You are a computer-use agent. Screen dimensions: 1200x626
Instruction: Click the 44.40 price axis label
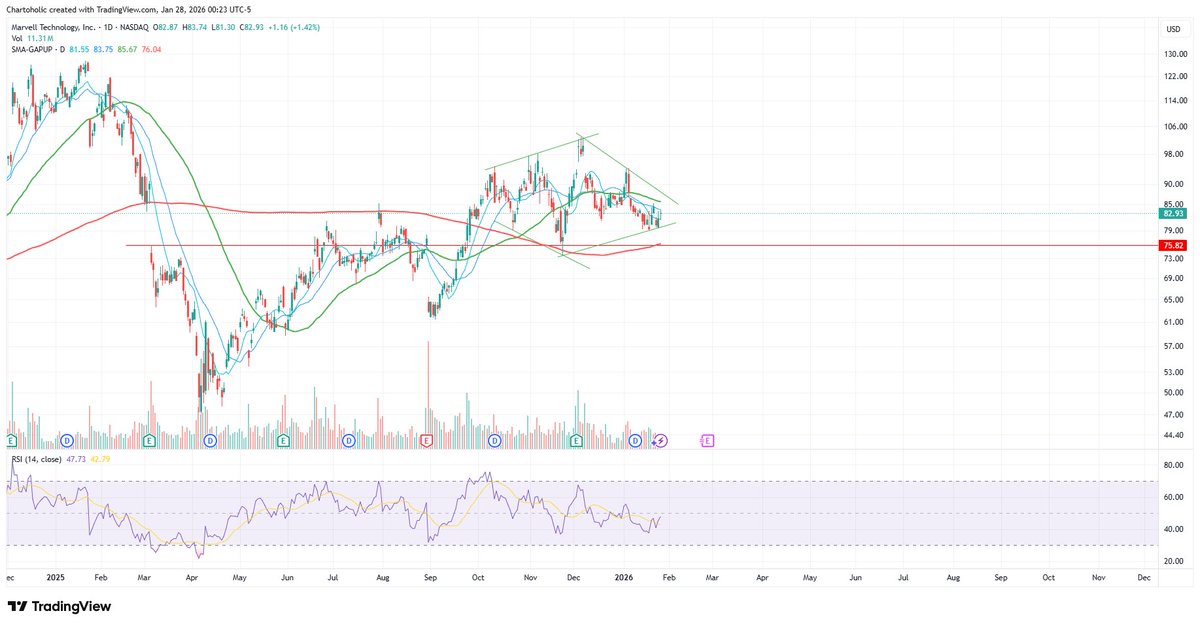1173,436
